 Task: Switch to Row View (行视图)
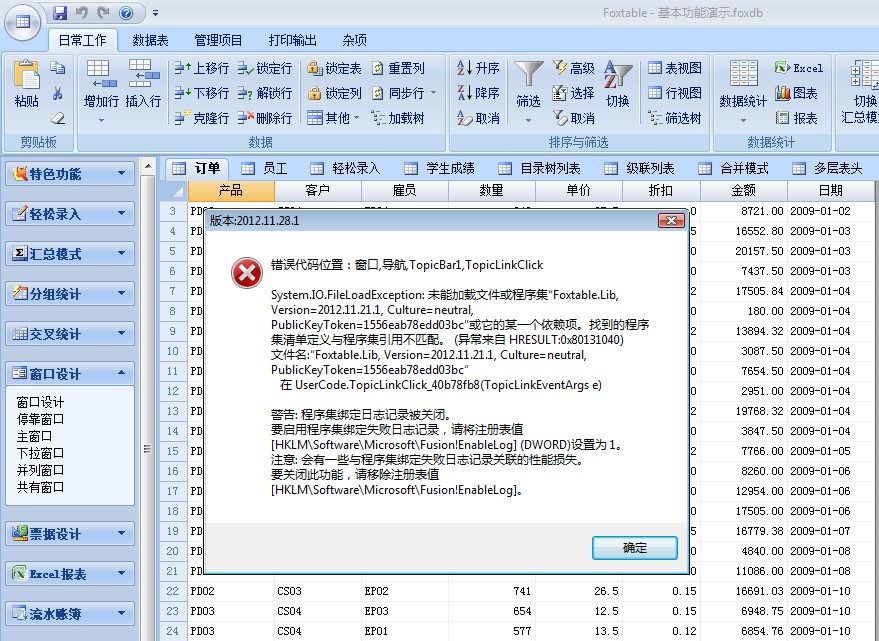click(674, 93)
